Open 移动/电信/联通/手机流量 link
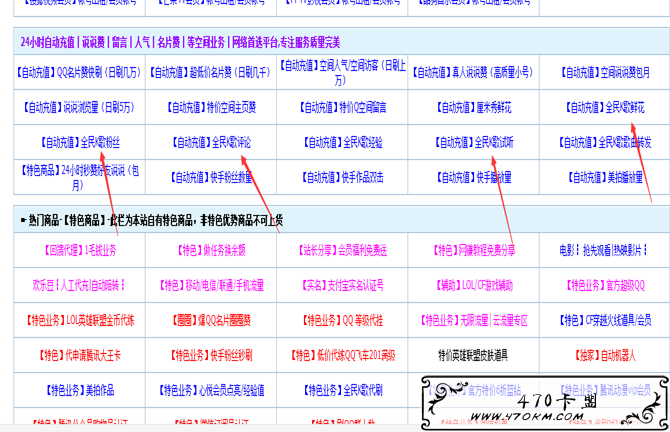 [211, 285]
